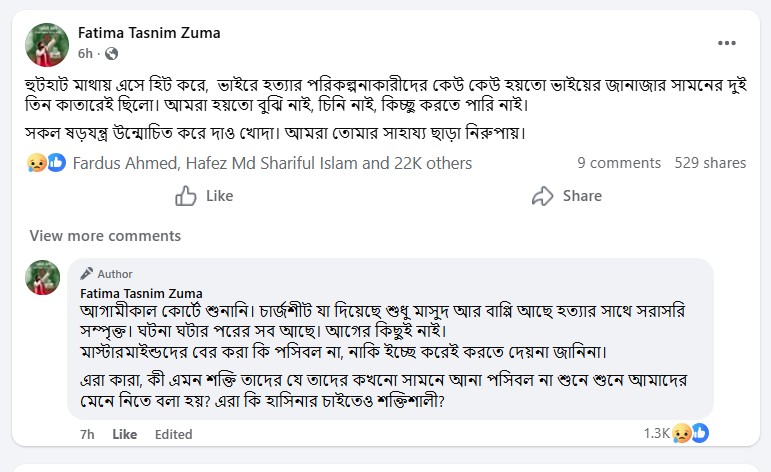
Task: Open the comment's 7h timestamp
Action: tap(87, 434)
